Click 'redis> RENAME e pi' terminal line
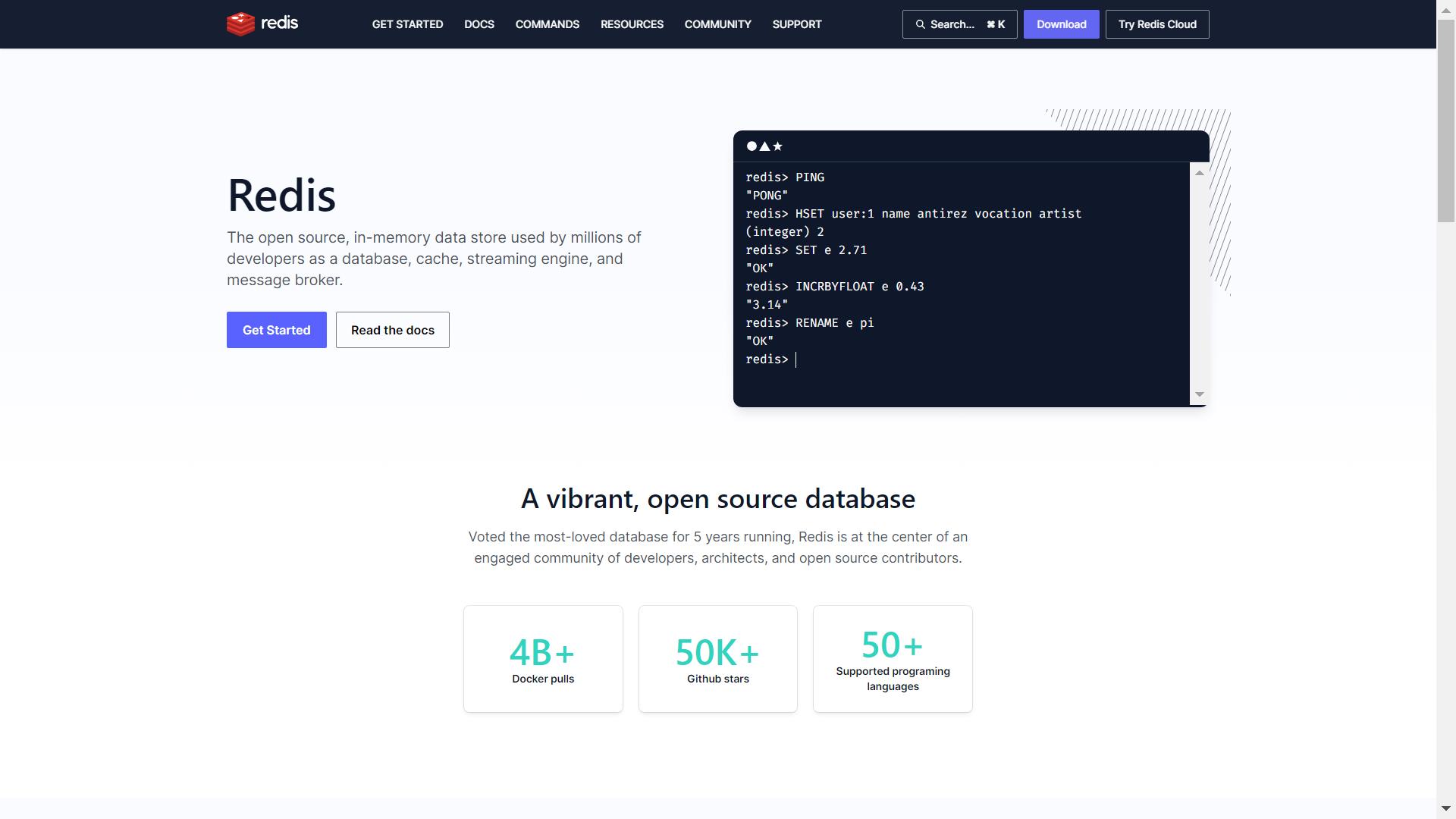 click(810, 323)
